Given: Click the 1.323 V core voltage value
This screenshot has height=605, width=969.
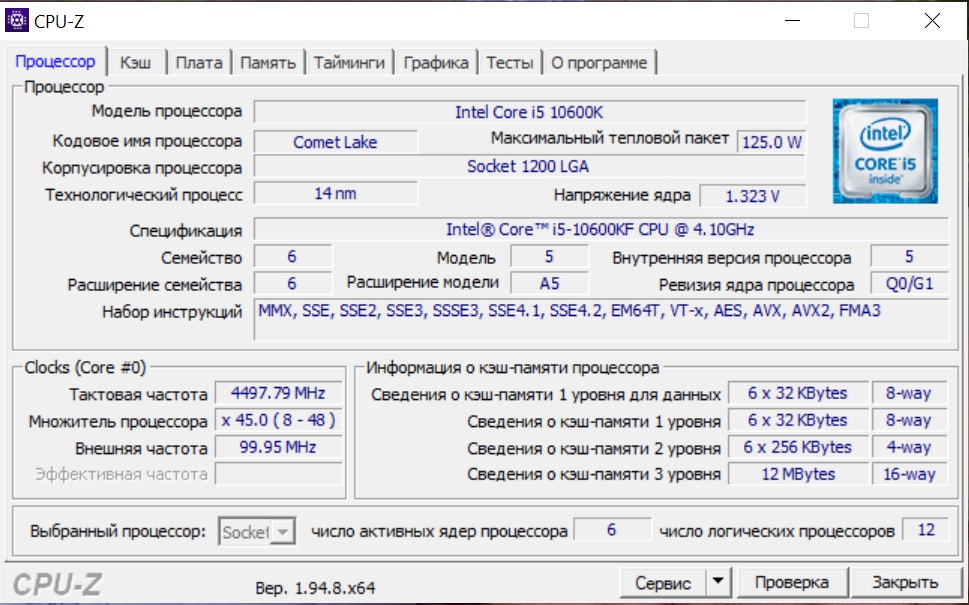Looking at the screenshot, I should tap(752, 196).
